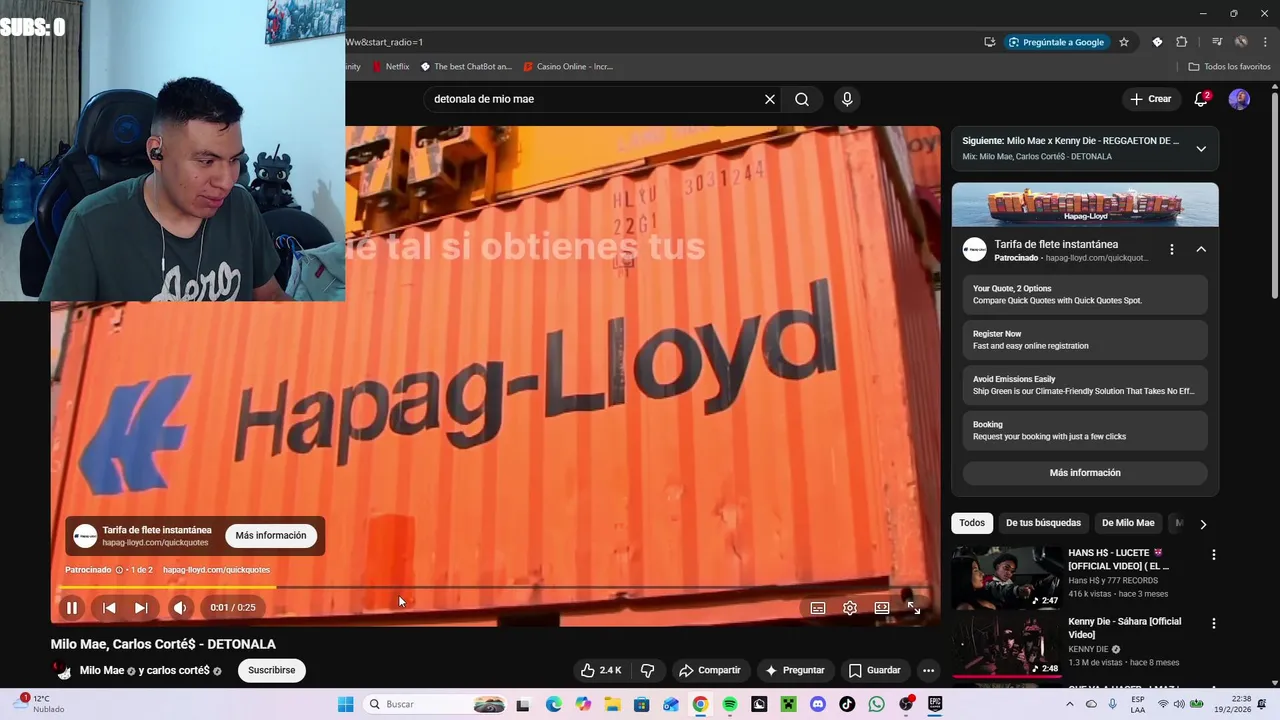Select the 'De tus búsquedas' filter chip
Image resolution: width=1280 pixels, height=720 pixels.
pos(1043,523)
